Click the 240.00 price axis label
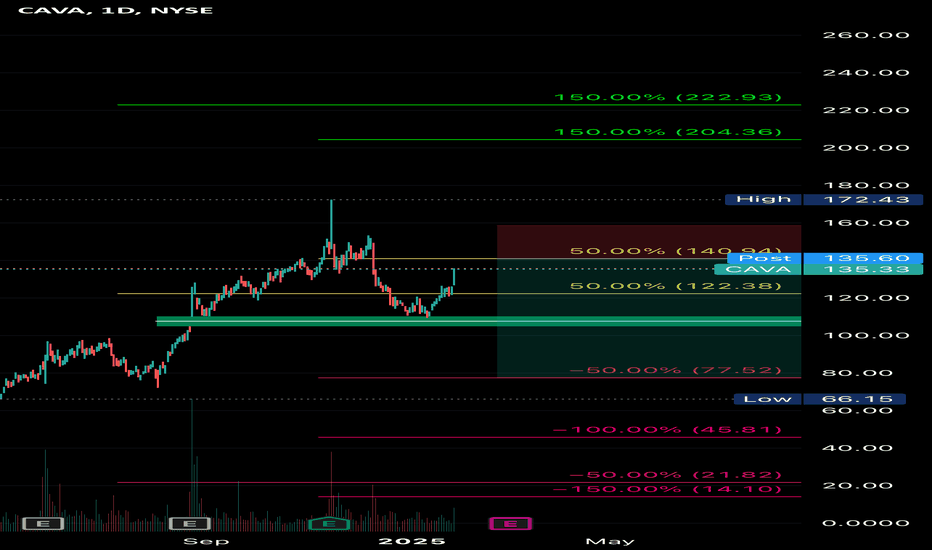This screenshot has width=932, height=550. coord(866,73)
